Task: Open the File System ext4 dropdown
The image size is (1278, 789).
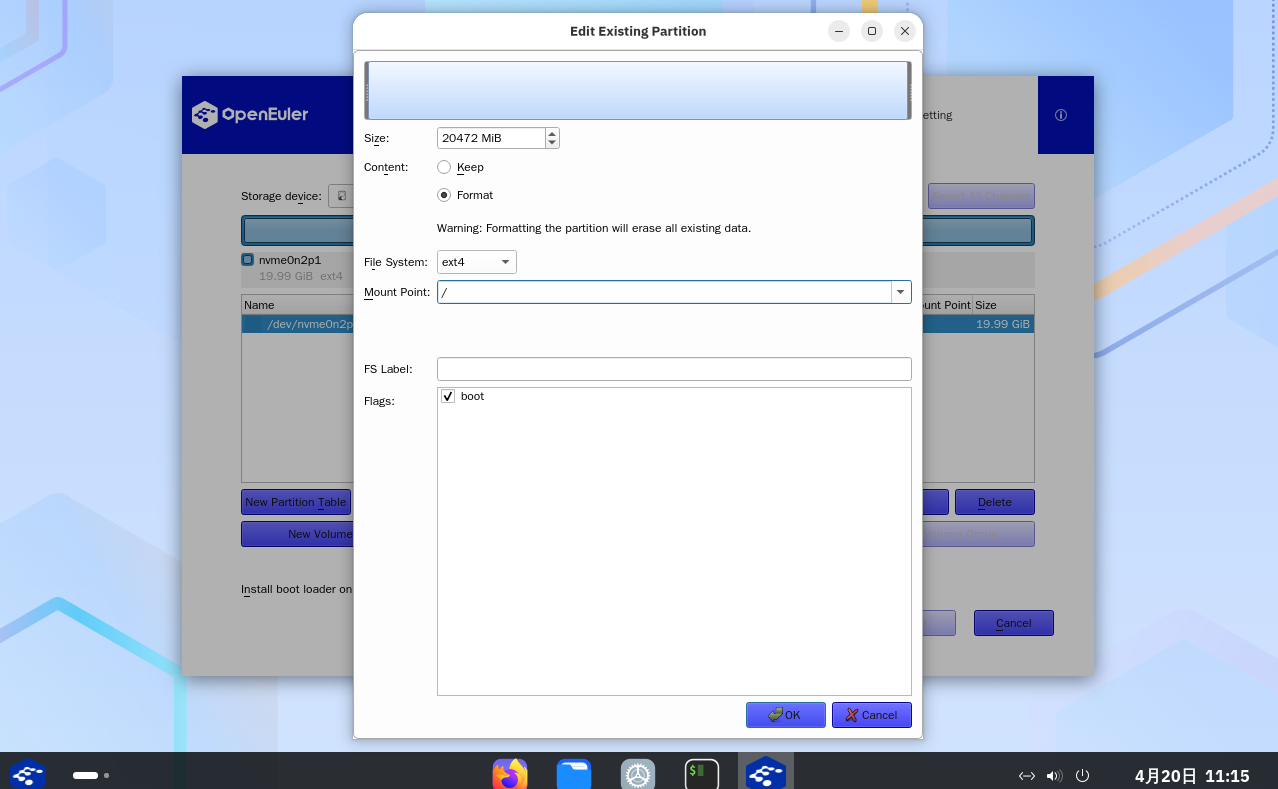Action: [x=477, y=262]
